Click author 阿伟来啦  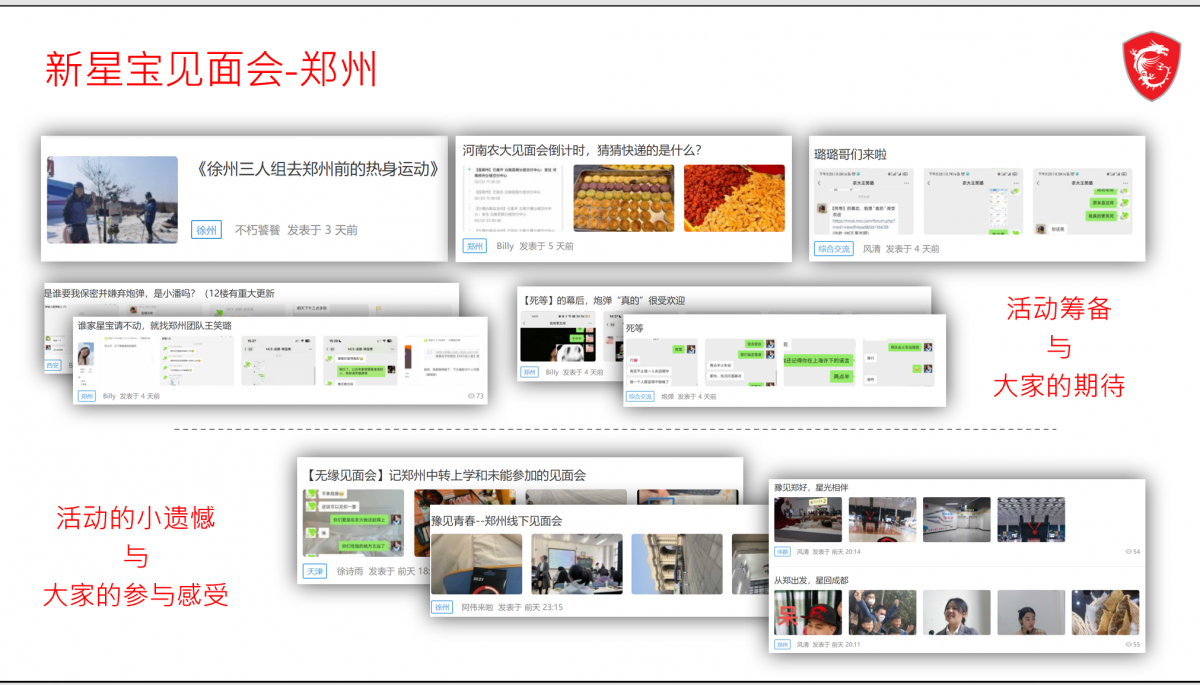pyautogui.click(x=476, y=607)
